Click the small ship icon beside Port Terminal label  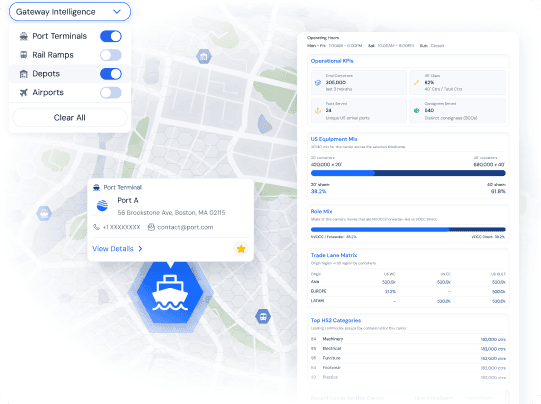pyautogui.click(x=97, y=188)
